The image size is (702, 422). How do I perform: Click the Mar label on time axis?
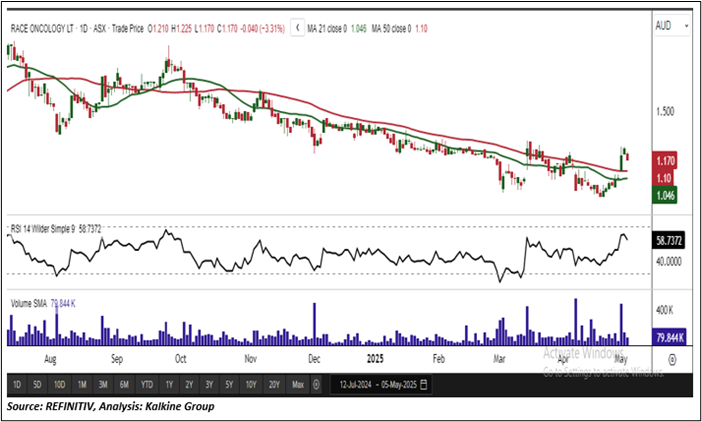(x=499, y=359)
